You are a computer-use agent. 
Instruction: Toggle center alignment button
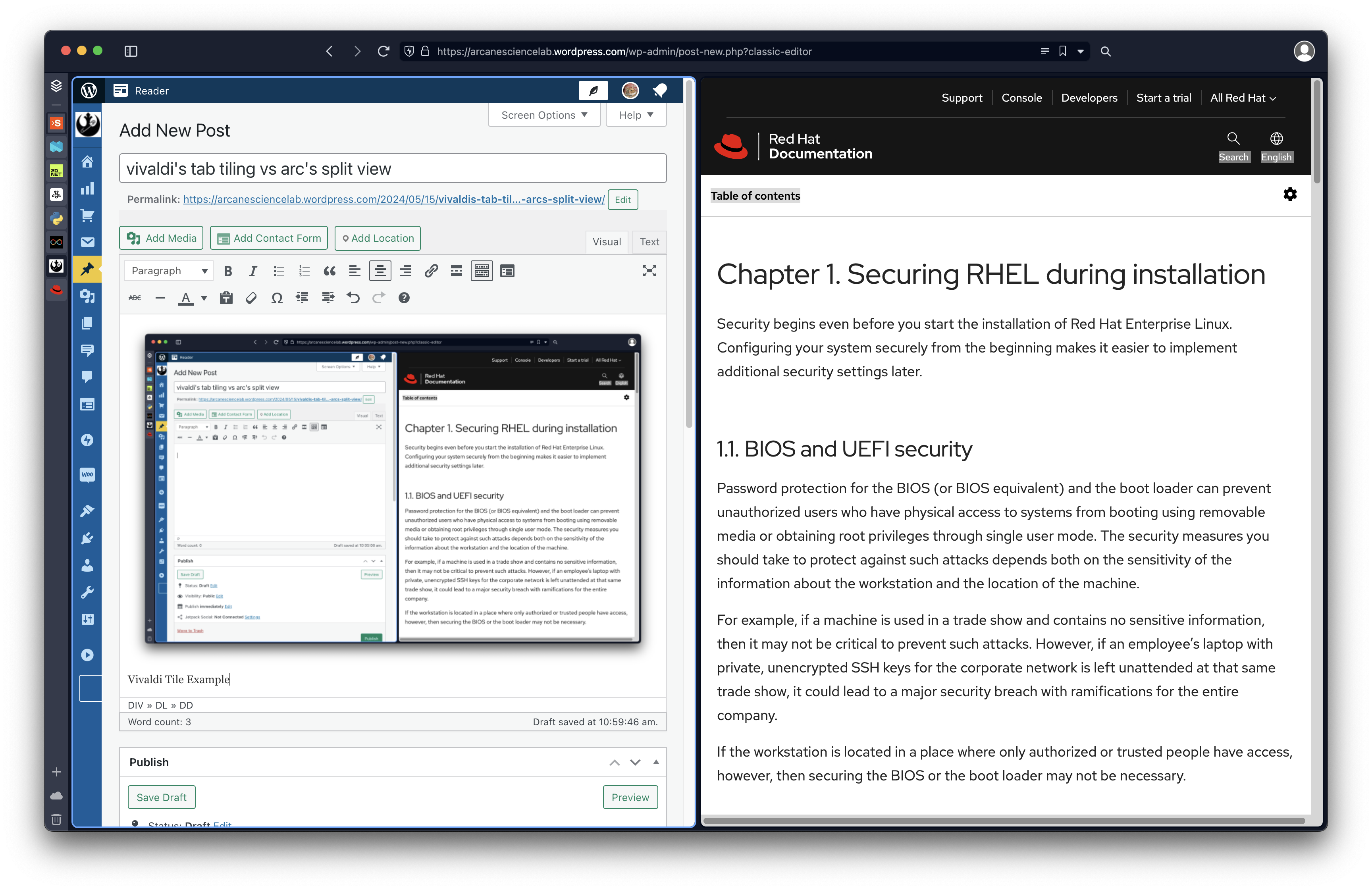click(380, 271)
